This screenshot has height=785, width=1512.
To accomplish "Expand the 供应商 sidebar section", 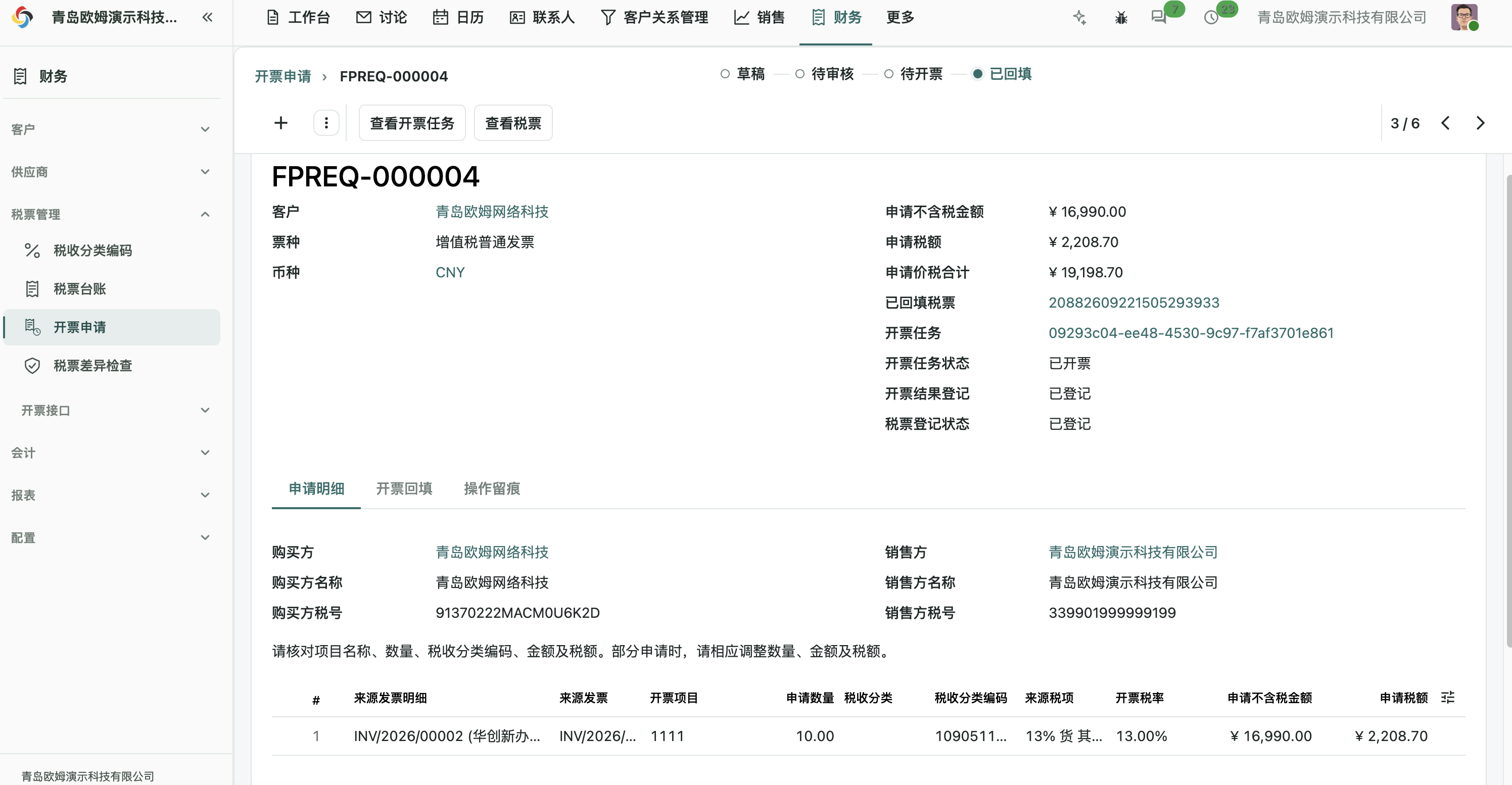I will pyautogui.click(x=112, y=172).
